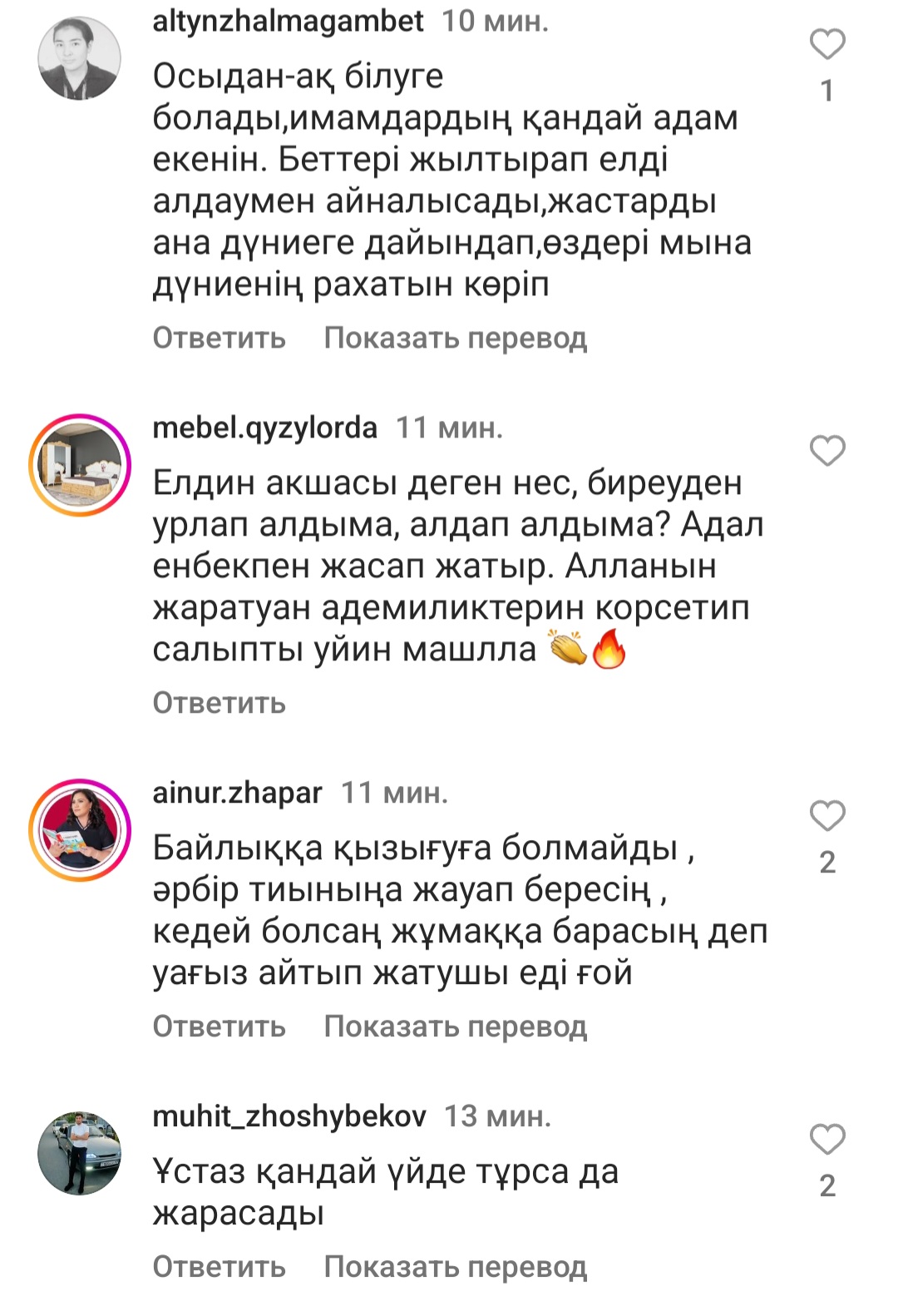Screen dimensions: 898x1316
Task: Reply to altynzhalmagambet via Ответить
Action: point(219,338)
